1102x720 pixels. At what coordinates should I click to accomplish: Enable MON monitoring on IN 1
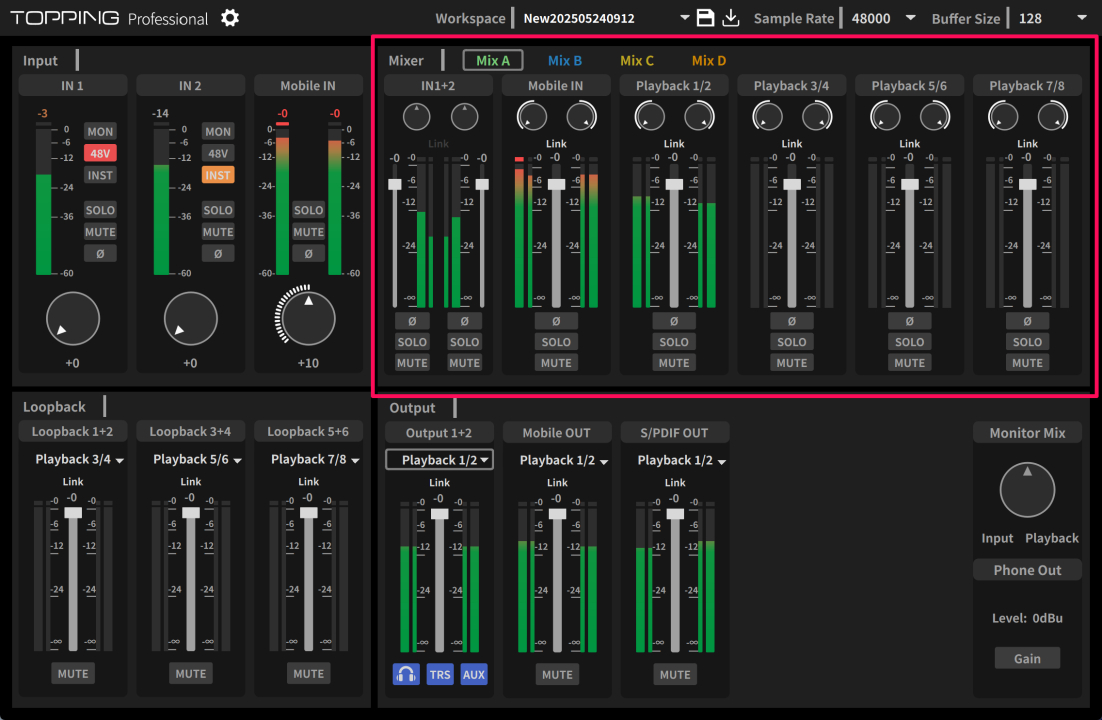(100, 131)
